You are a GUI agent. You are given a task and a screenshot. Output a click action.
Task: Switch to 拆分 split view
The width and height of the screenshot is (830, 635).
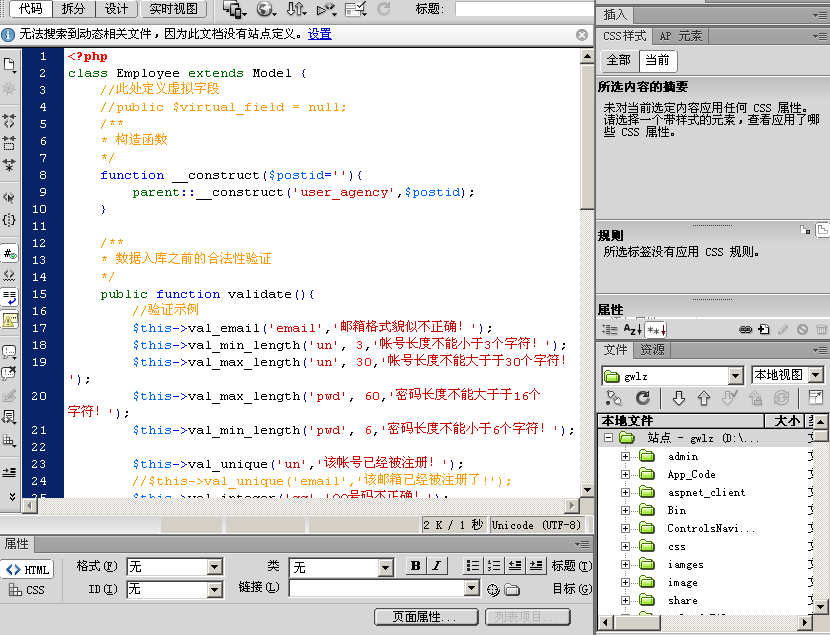tap(72, 8)
